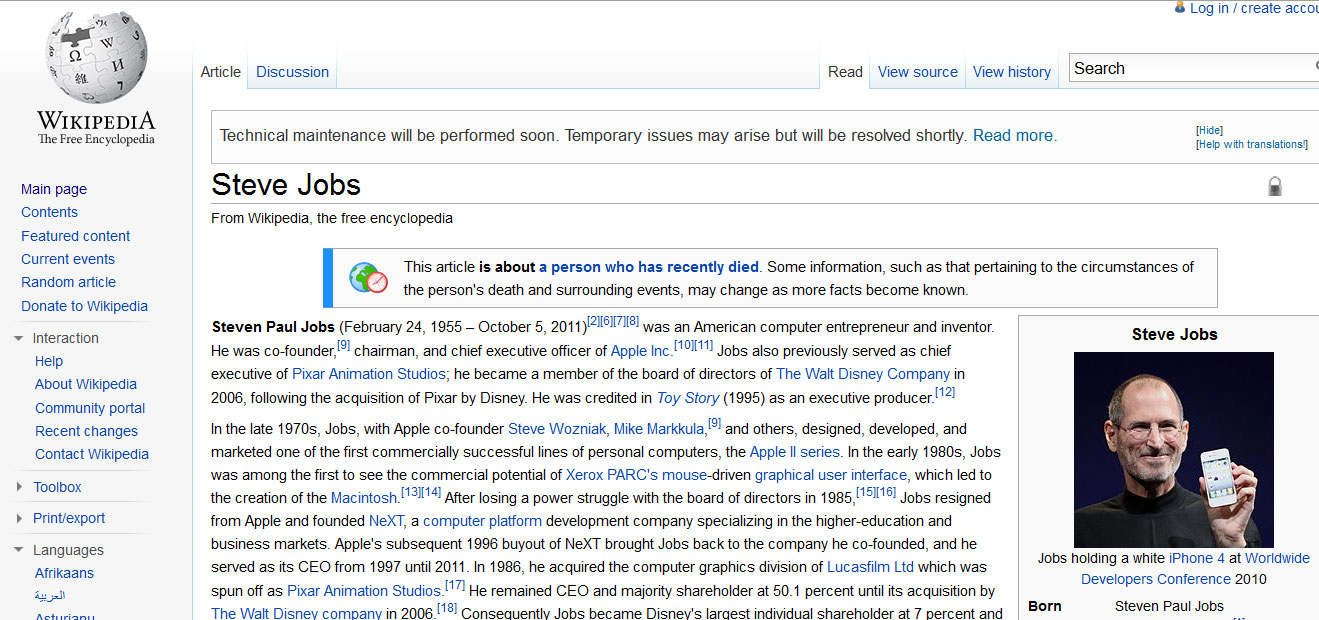
Task: Expand the Toolbox sidebar section
Action: pos(19,487)
